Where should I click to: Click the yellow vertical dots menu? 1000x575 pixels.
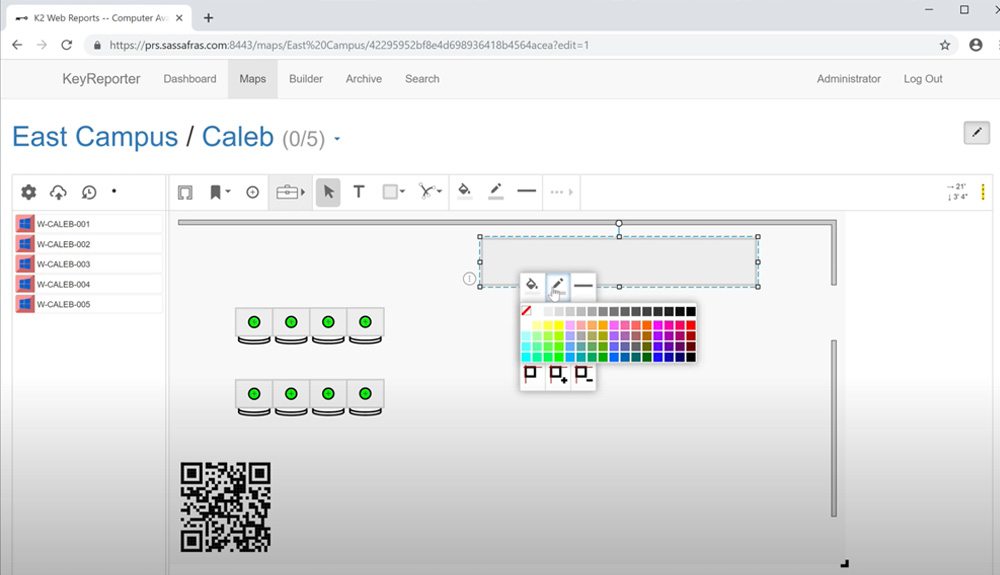point(983,192)
